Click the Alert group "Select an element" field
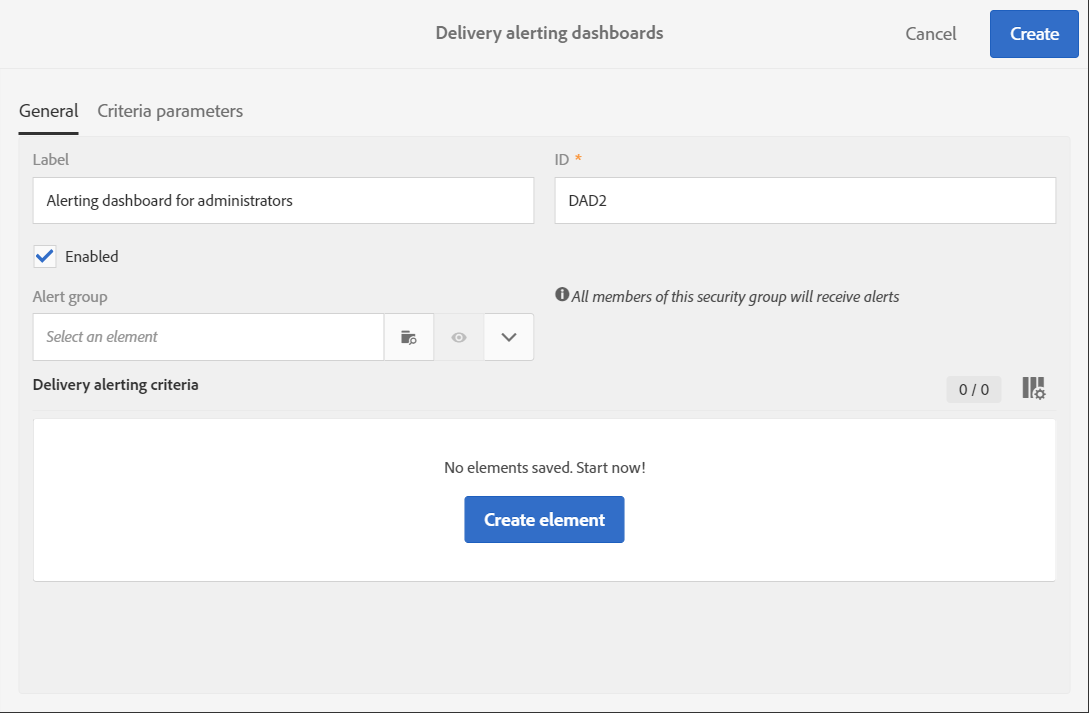 [208, 337]
